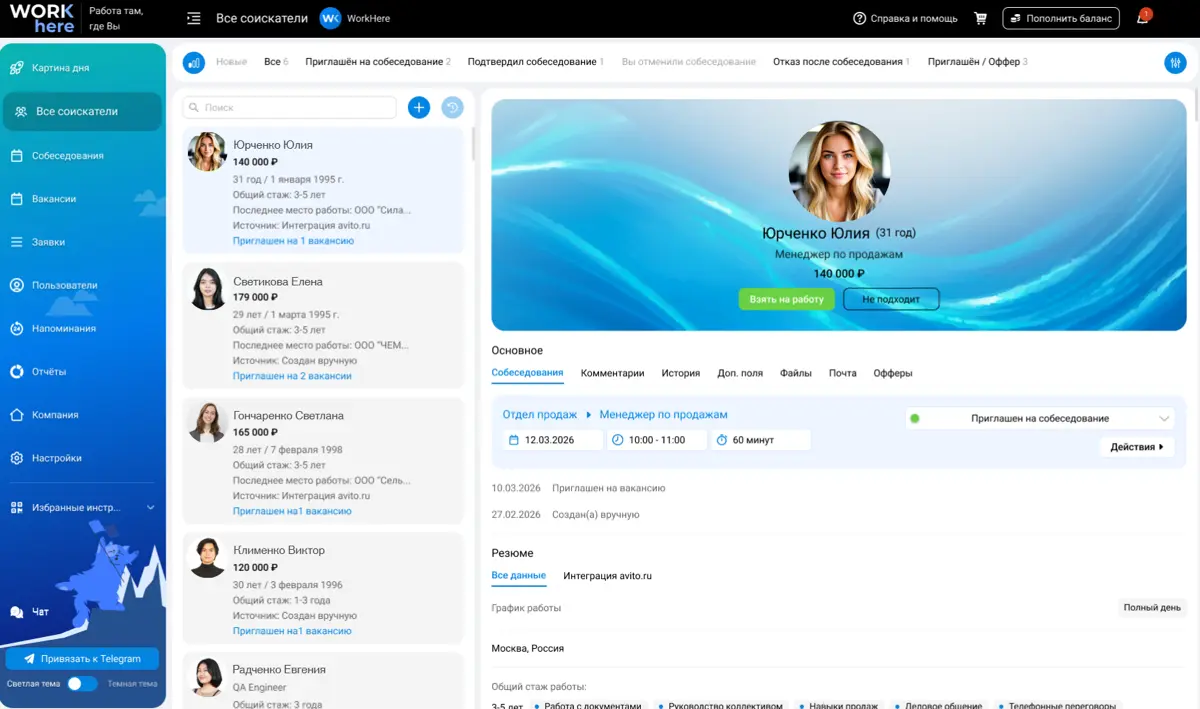The width and height of the screenshot is (1200, 709).
Task: Click Взять на работу button
Action: tap(787, 299)
